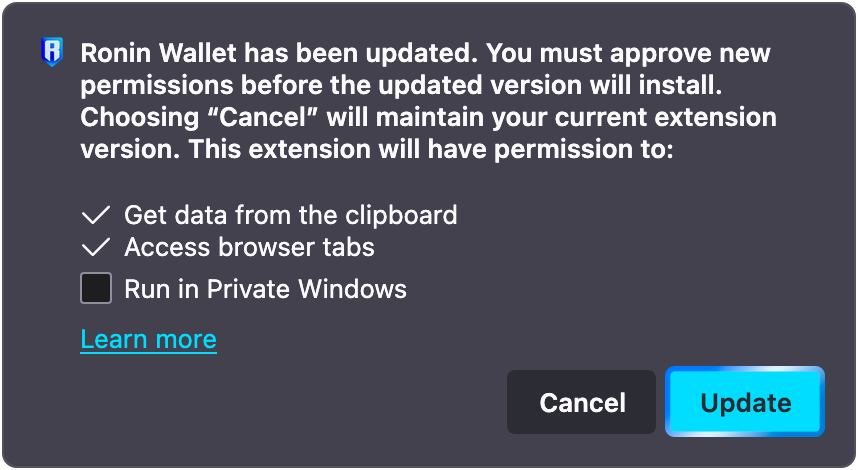The image size is (858, 470).
Task: Click the checkmark beside Access browser tabs
Action: click(x=96, y=247)
